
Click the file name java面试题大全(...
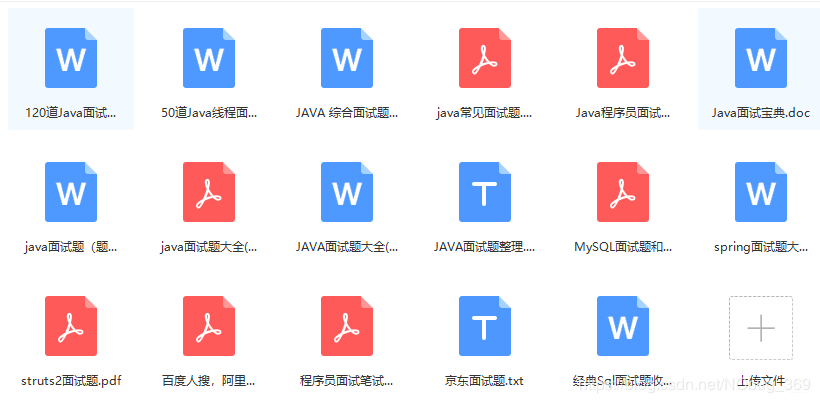209,247
